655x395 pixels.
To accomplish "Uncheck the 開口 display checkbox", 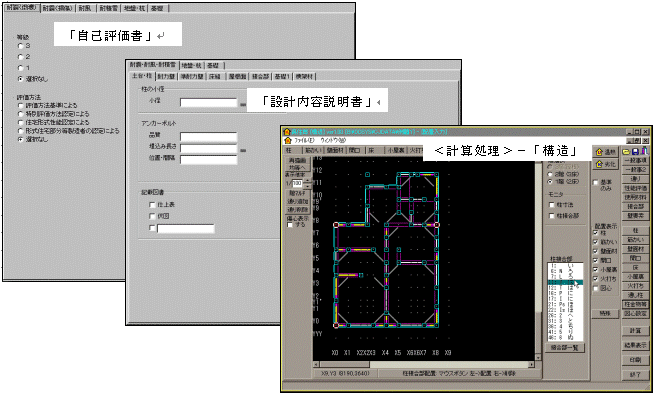I will pos(596,261).
